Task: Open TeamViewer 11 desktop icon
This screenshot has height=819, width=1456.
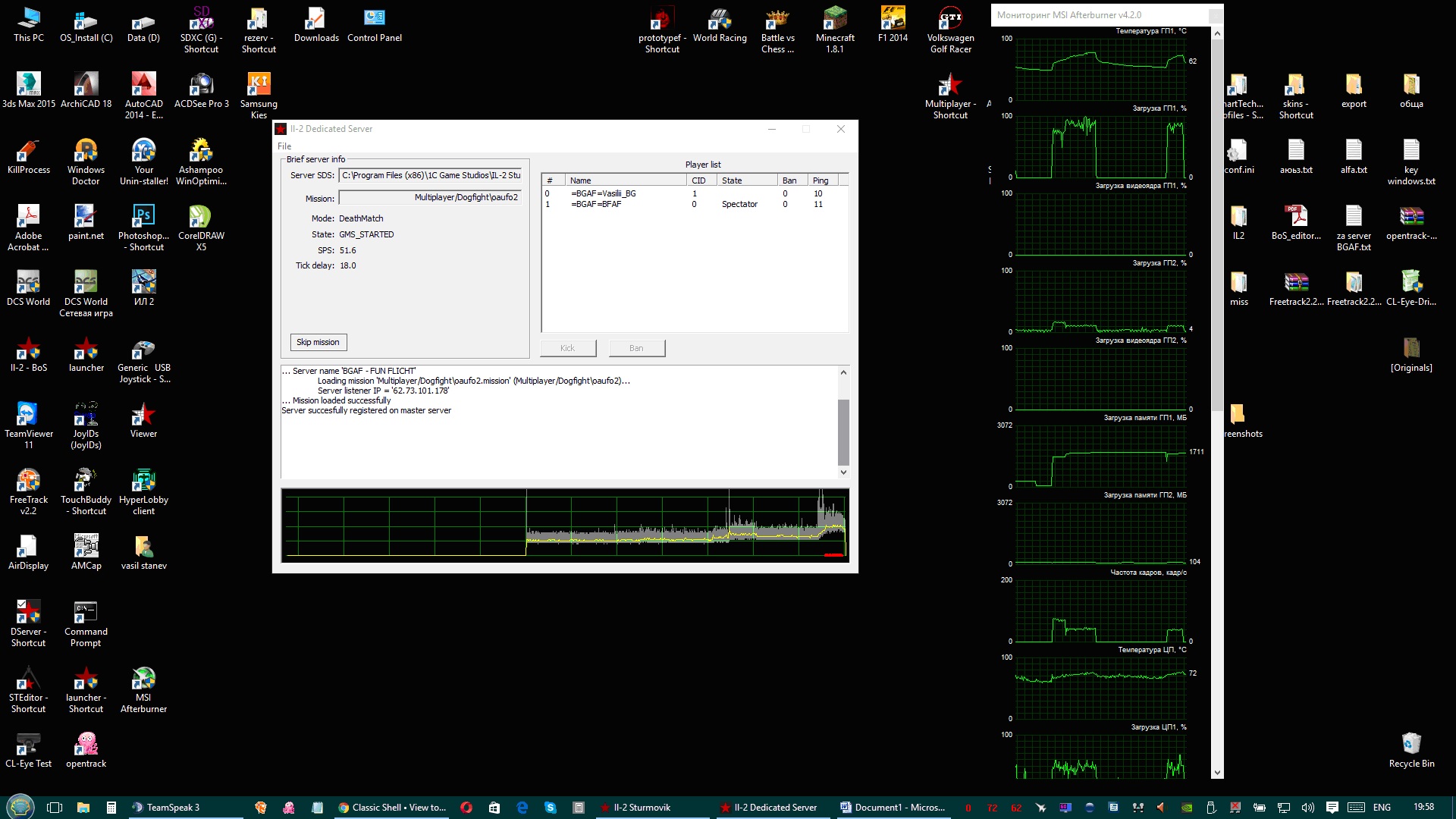Action: click(x=29, y=425)
